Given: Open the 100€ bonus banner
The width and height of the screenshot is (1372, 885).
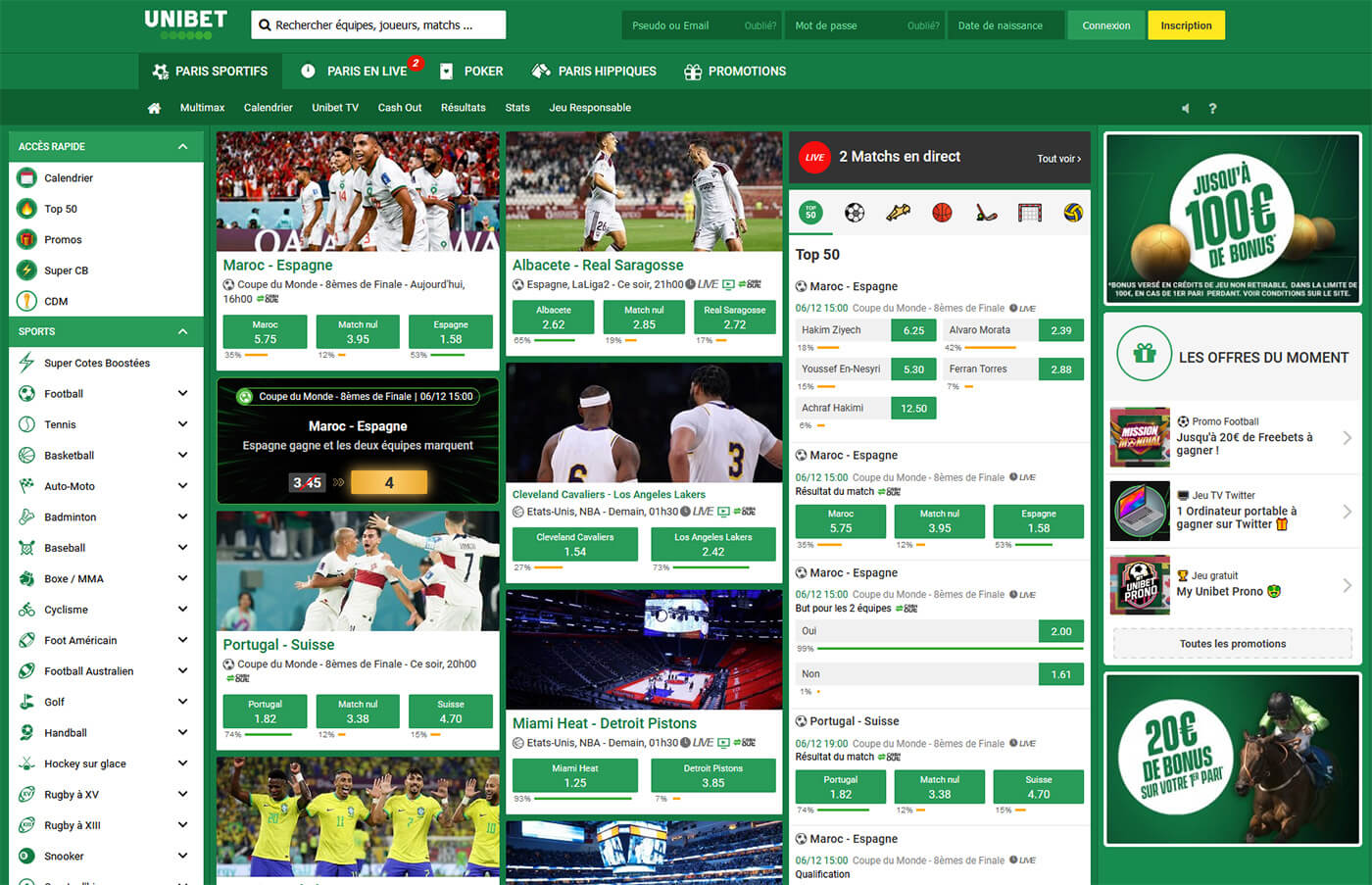Looking at the screenshot, I should click(1233, 218).
